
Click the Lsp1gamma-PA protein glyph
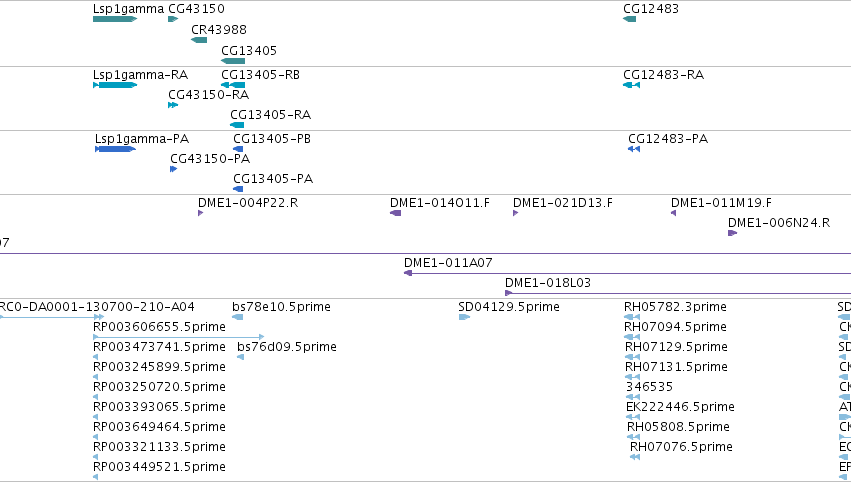click(x=116, y=149)
